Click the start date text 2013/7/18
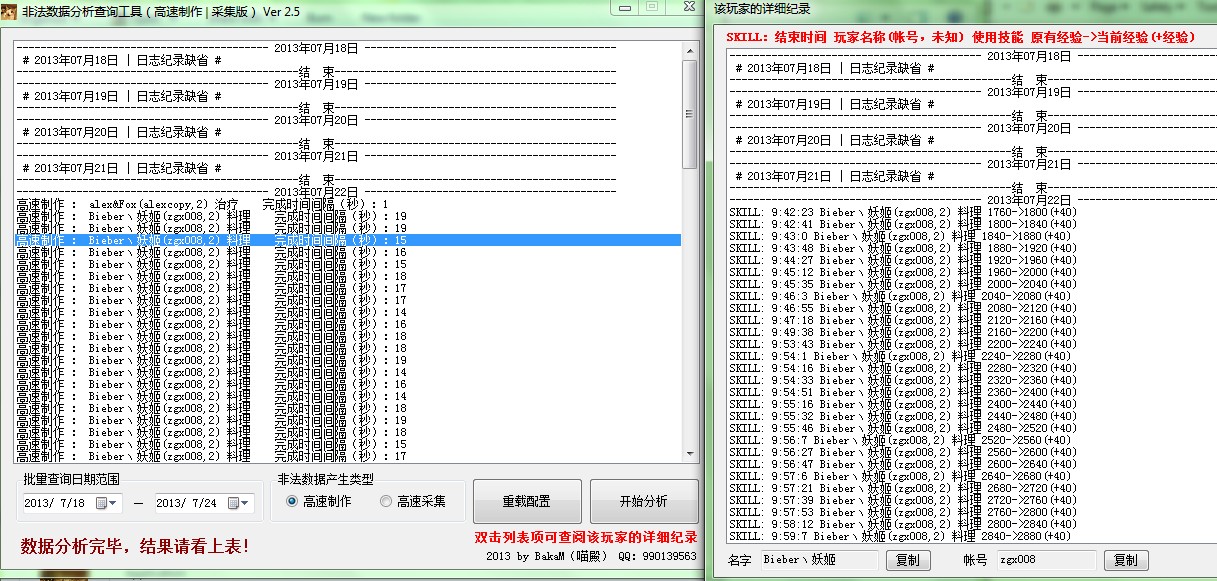This screenshot has height=581, width=1217. tap(55, 503)
